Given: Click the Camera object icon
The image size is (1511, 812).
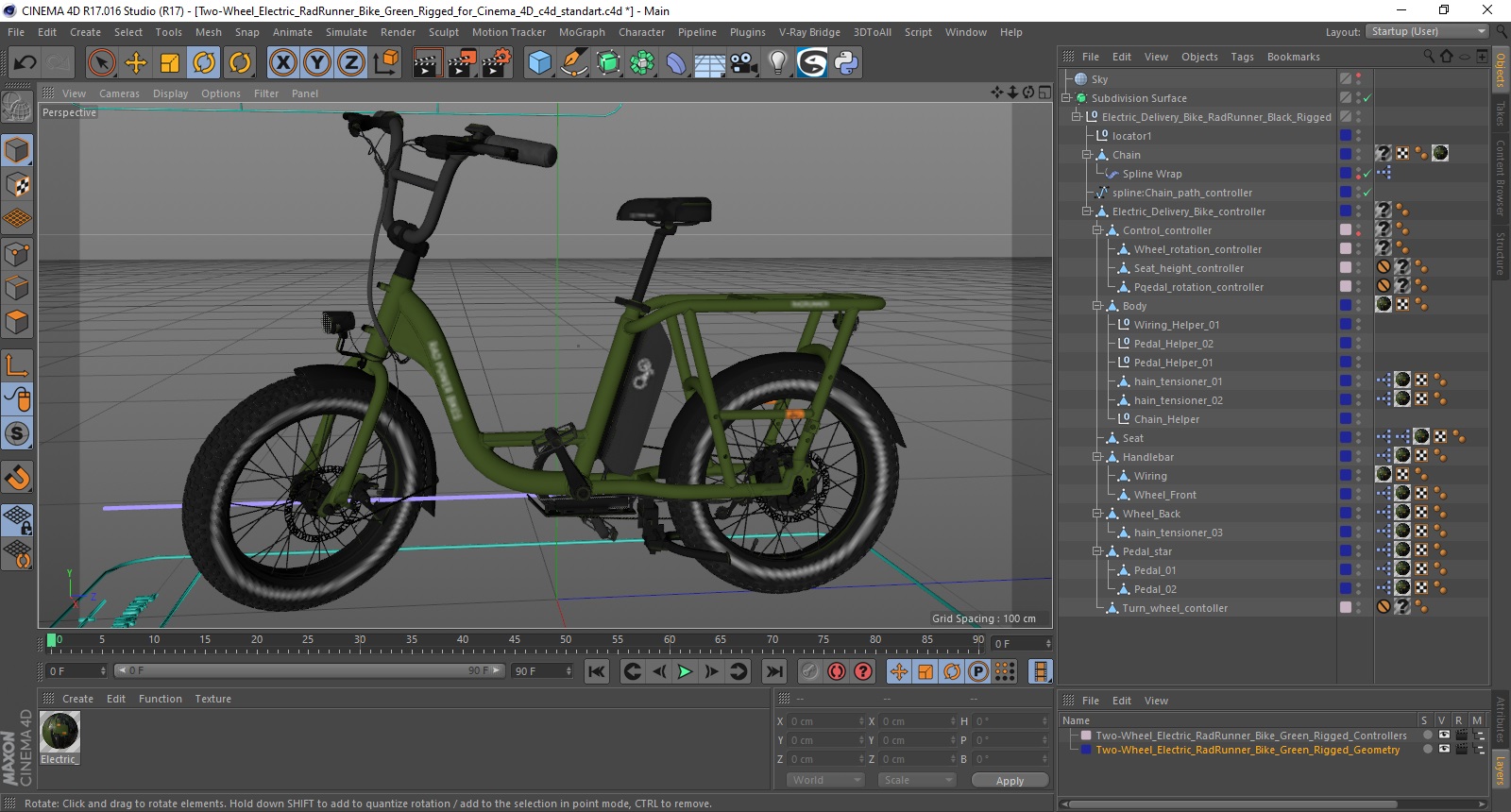Looking at the screenshot, I should click(x=743, y=63).
